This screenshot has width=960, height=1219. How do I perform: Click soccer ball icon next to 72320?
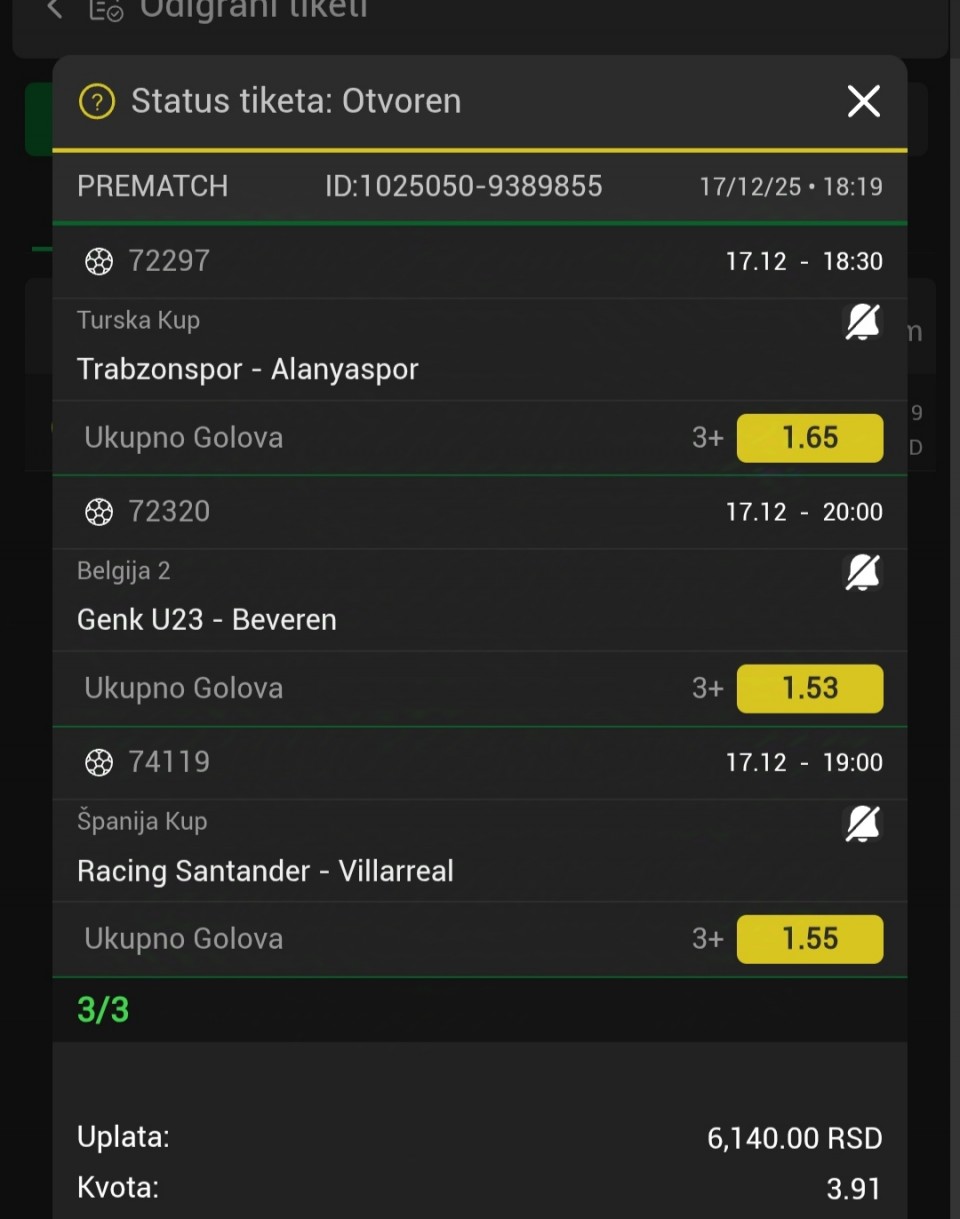98,512
